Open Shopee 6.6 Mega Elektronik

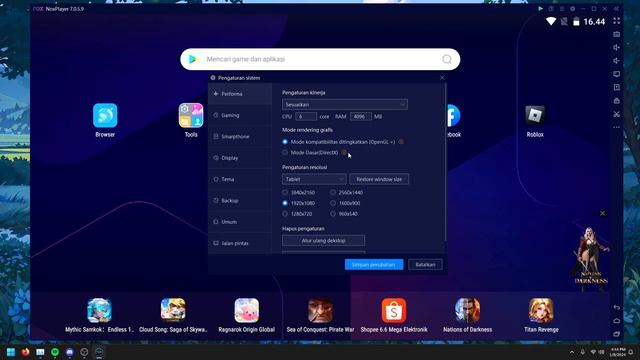tap(394, 310)
